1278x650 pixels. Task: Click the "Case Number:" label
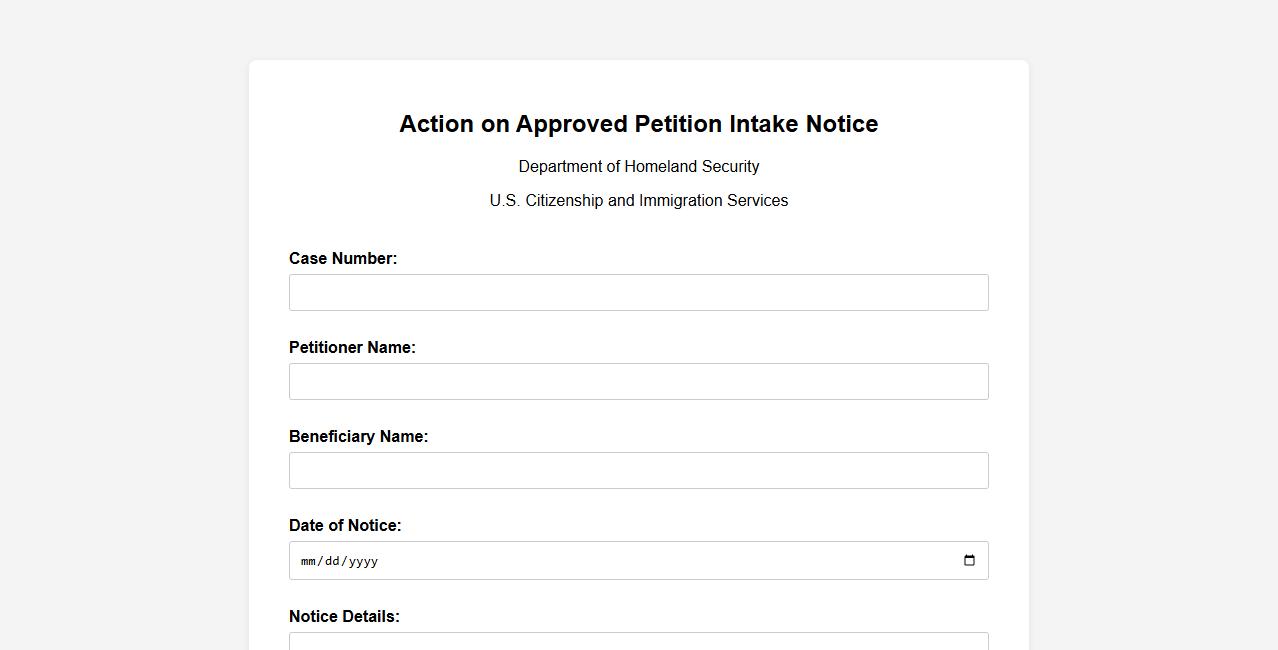pyautogui.click(x=343, y=259)
